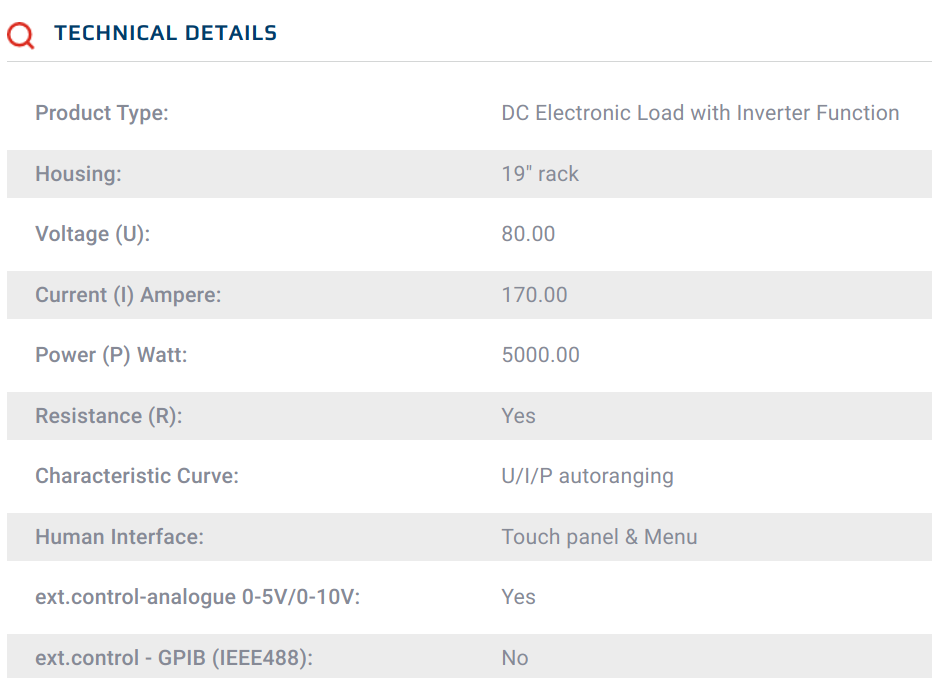Click the Voltage (U) label
Screen dimensions: 932x678
pos(92,234)
